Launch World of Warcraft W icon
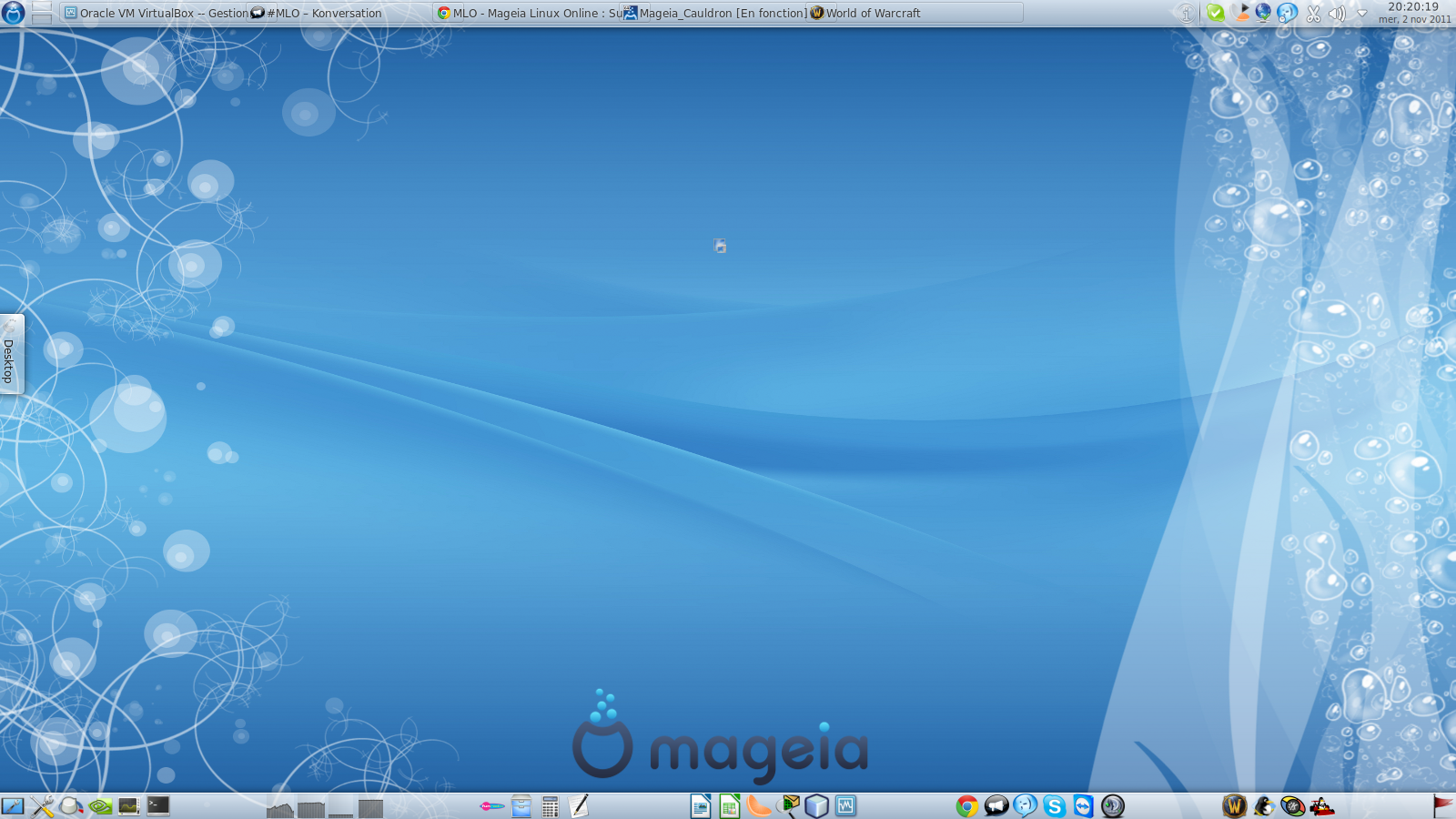 pyautogui.click(x=1234, y=805)
